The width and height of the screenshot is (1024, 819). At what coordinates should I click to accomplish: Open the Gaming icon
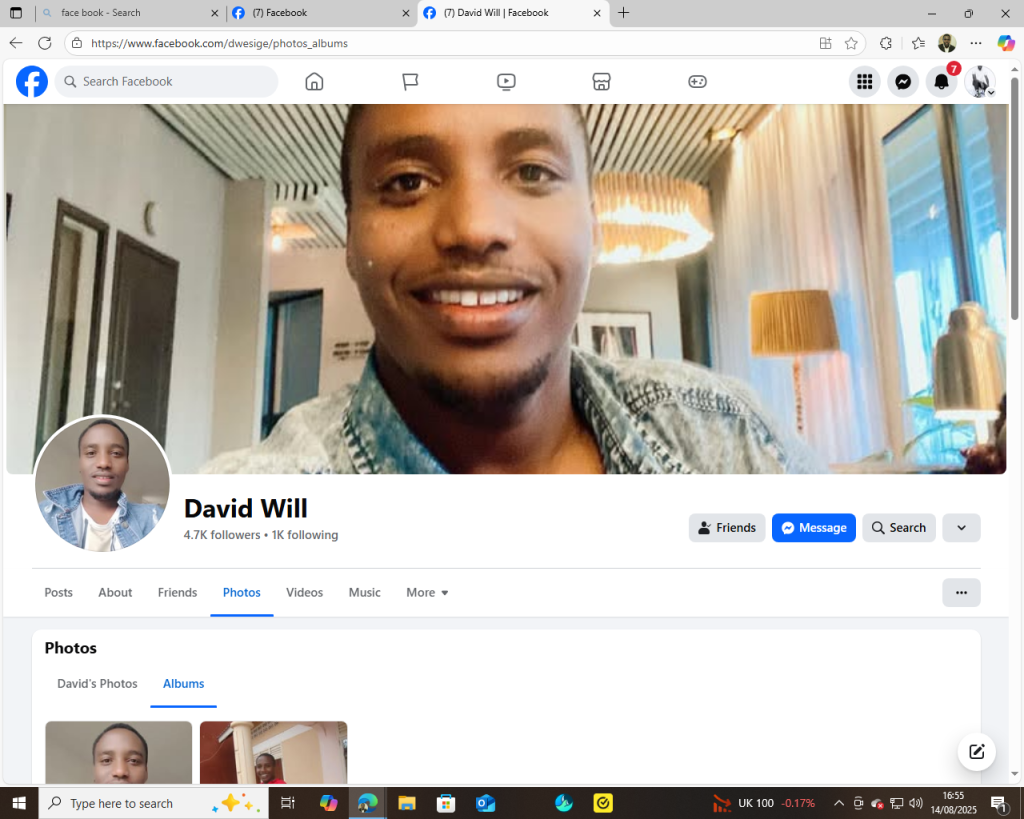[x=697, y=82]
